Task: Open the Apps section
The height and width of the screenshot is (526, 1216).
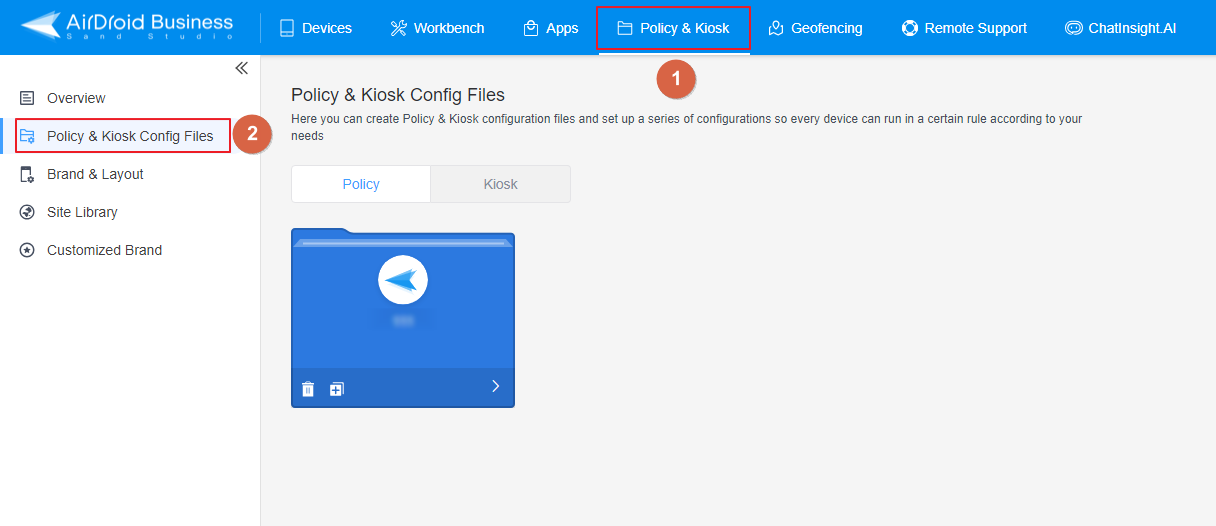Action: coord(551,28)
